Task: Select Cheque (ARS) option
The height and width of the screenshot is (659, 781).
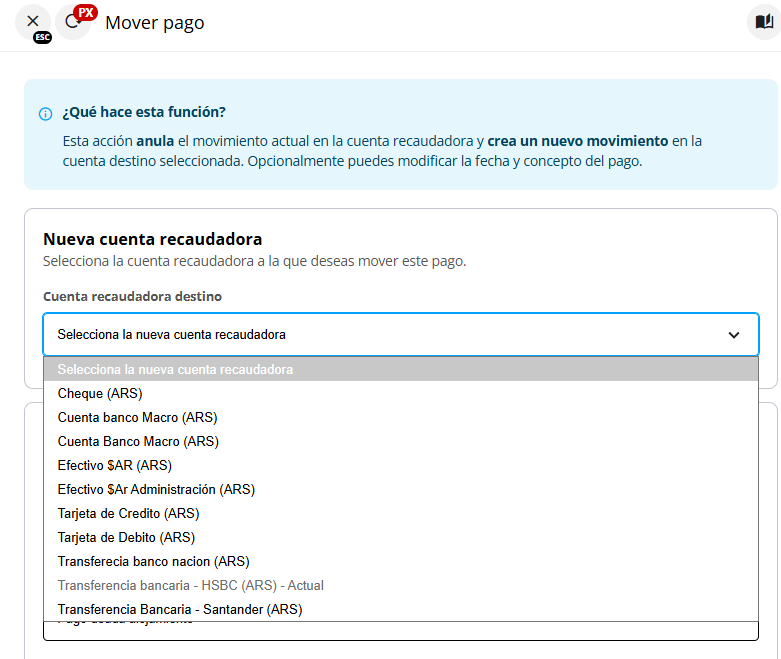Action: click(400, 394)
